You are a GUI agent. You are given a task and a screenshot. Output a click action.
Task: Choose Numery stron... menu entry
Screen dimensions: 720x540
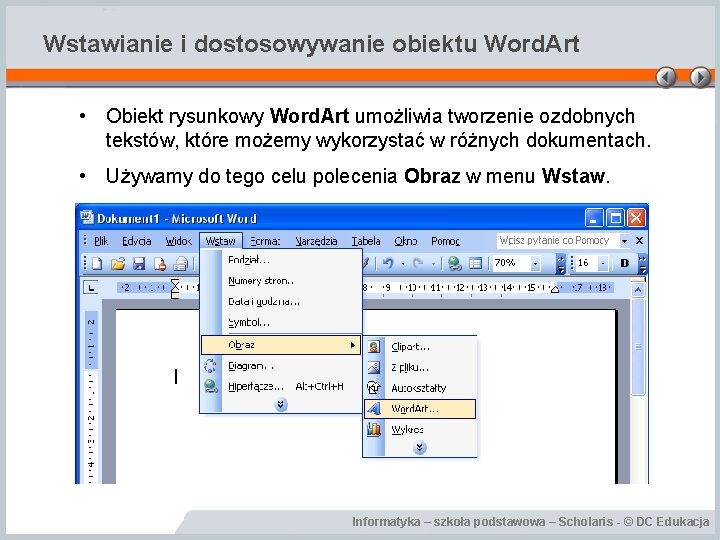tap(281, 281)
